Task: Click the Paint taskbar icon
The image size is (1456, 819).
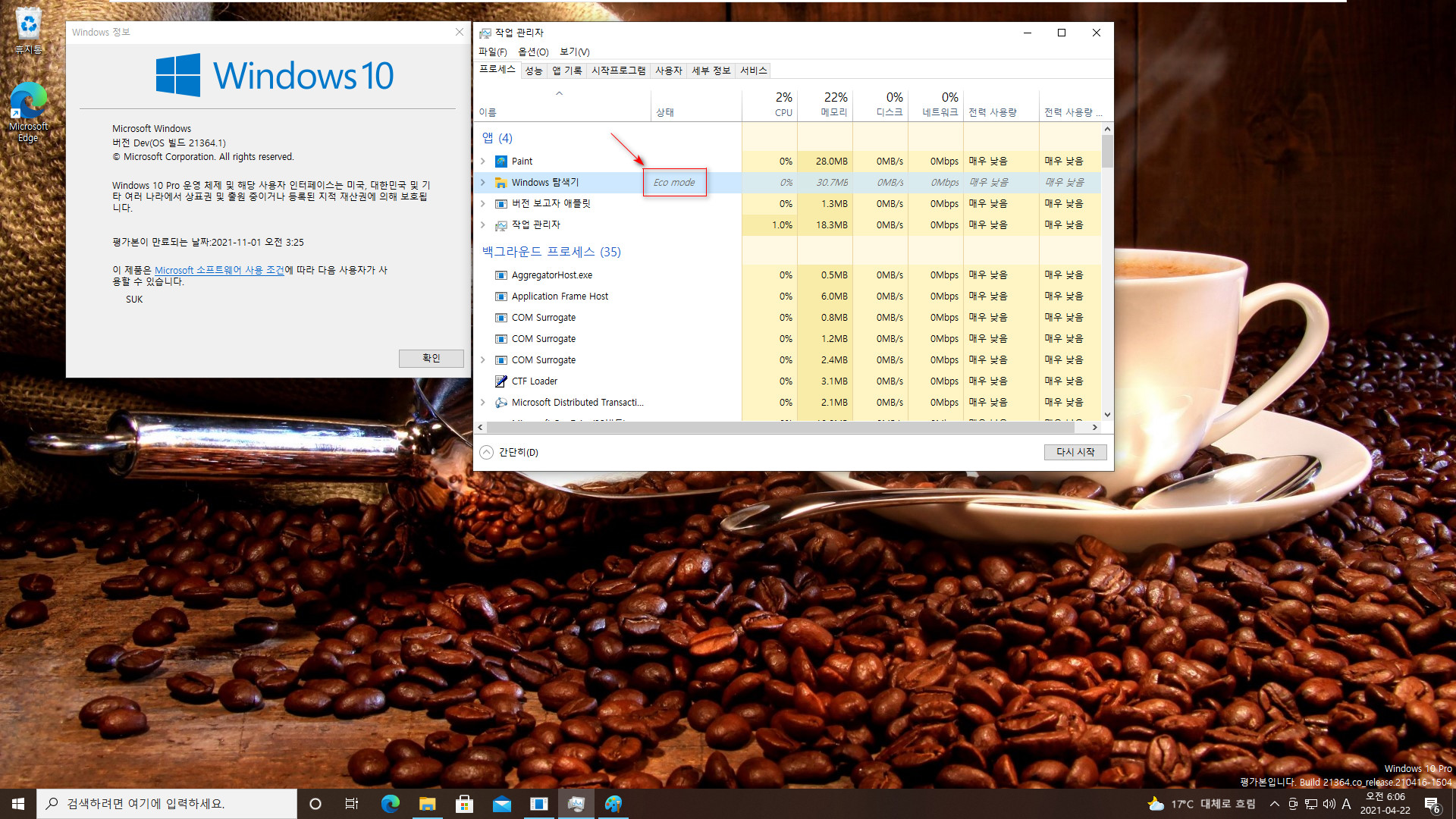Action: [x=613, y=804]
